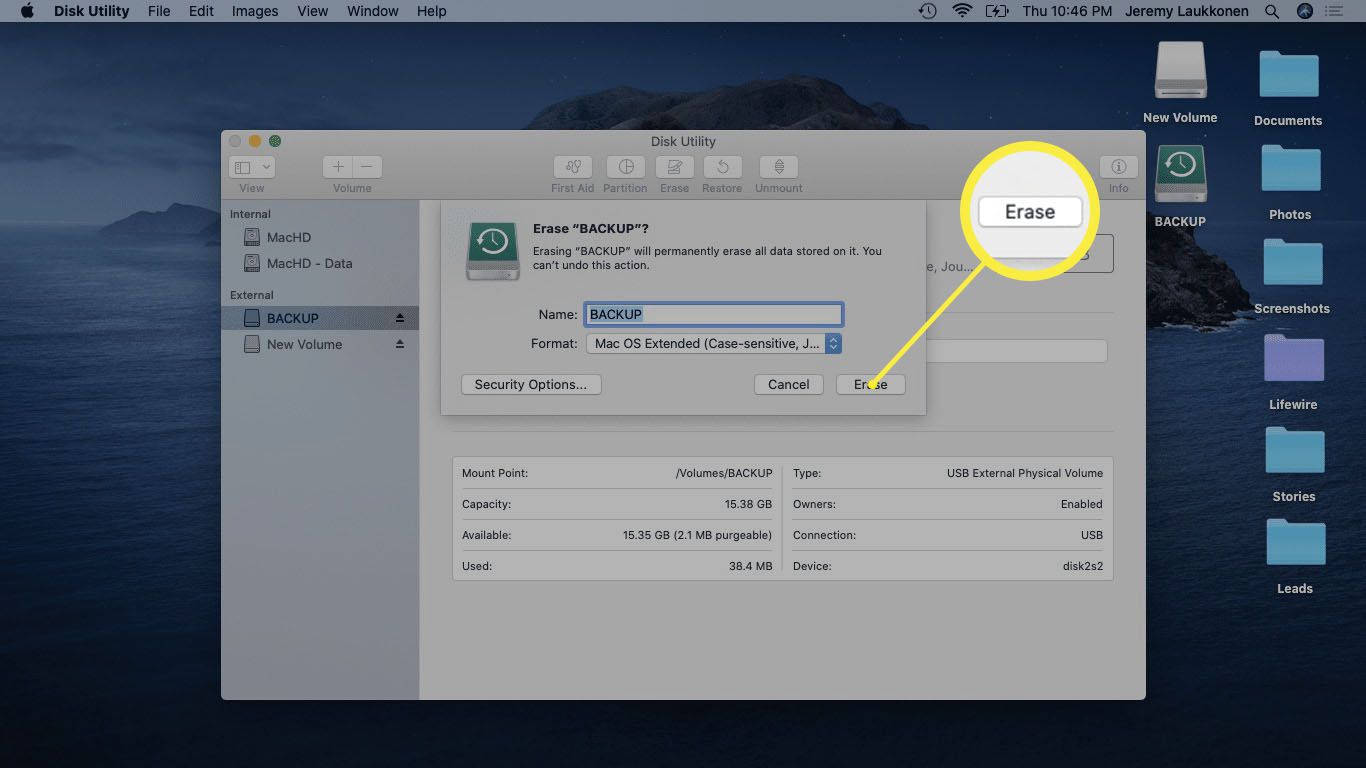Open the Window menu

(x=372, y=11)
